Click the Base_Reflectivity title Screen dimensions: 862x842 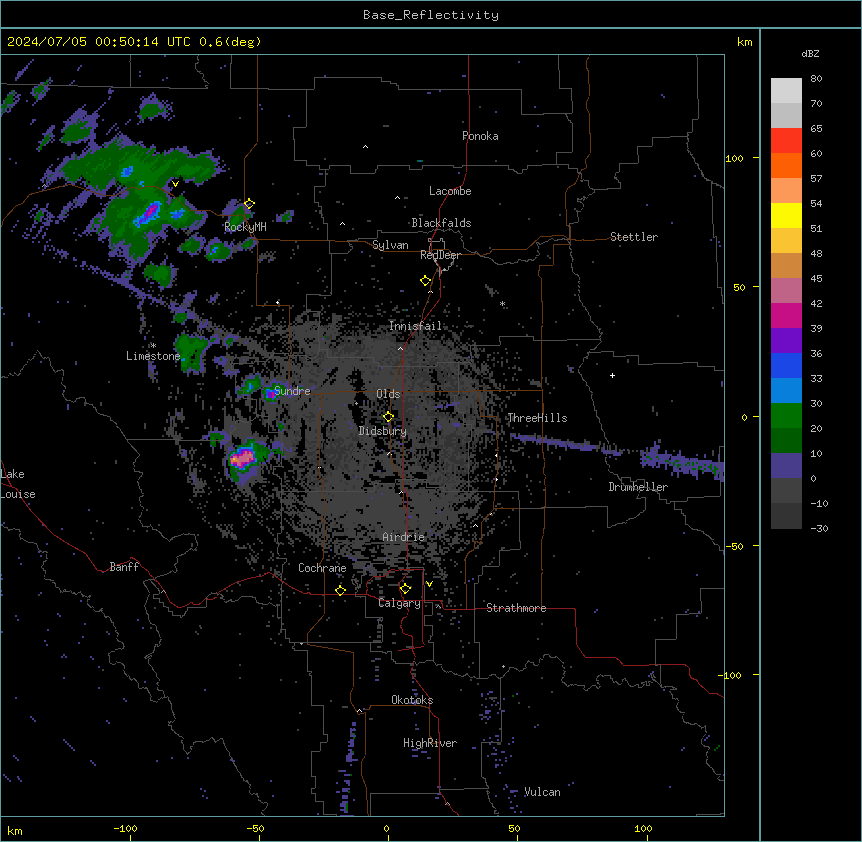tap(431, 15)
